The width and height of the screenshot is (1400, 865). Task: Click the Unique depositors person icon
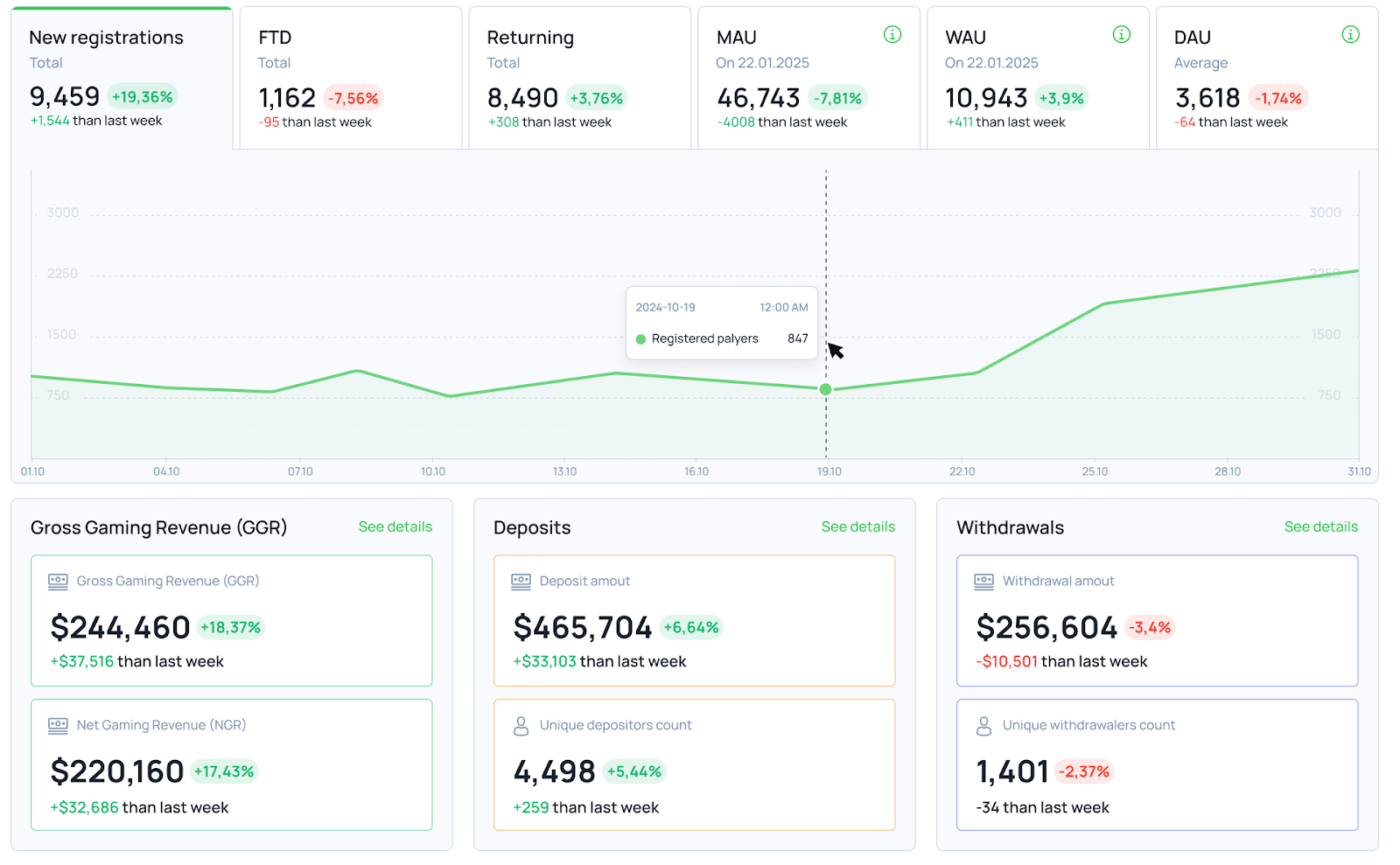pyautogui.click(x=521, y=726)
